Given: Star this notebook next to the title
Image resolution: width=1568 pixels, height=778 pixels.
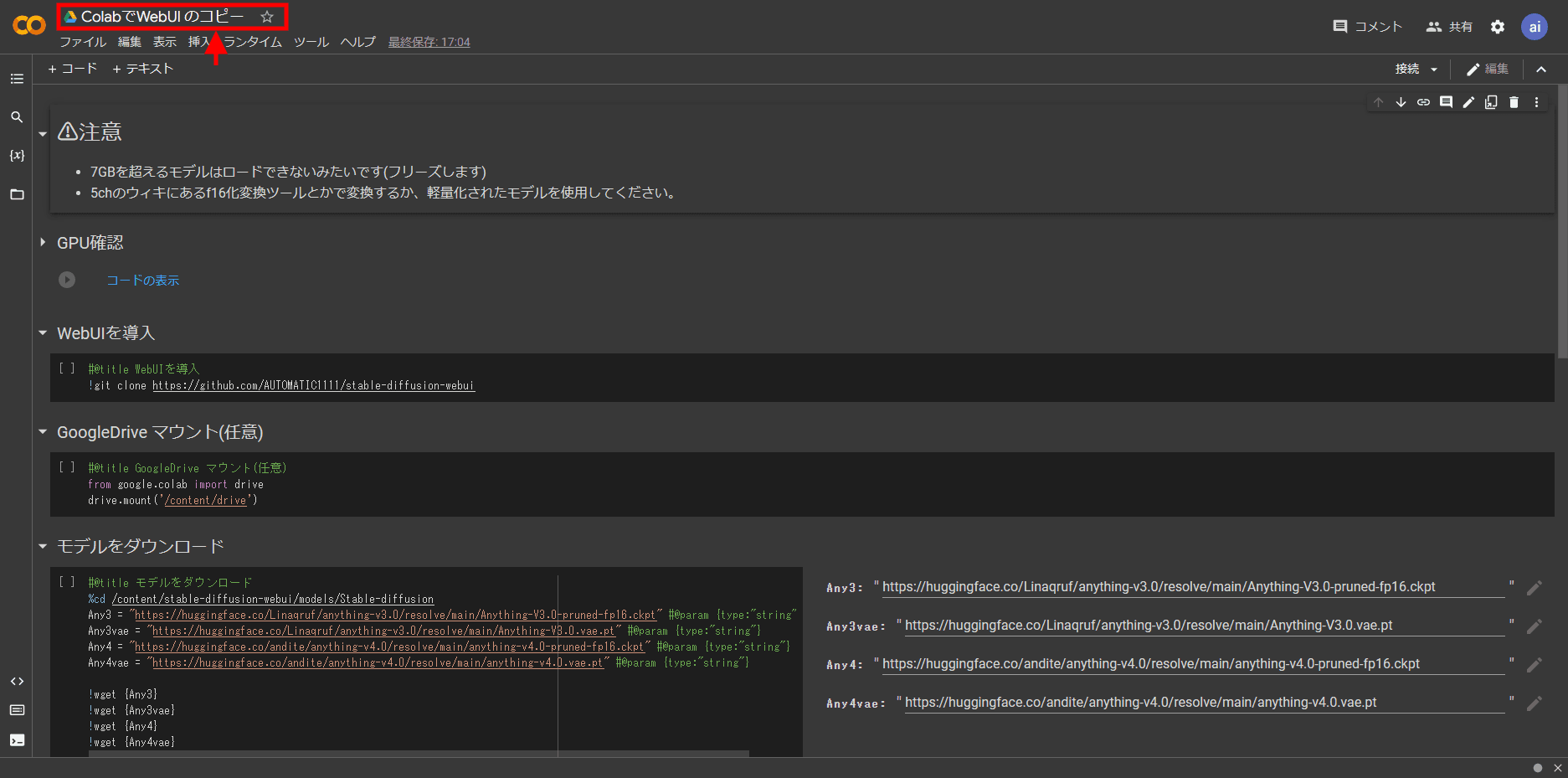Looking at the screenshot, I should pos(267,17).
